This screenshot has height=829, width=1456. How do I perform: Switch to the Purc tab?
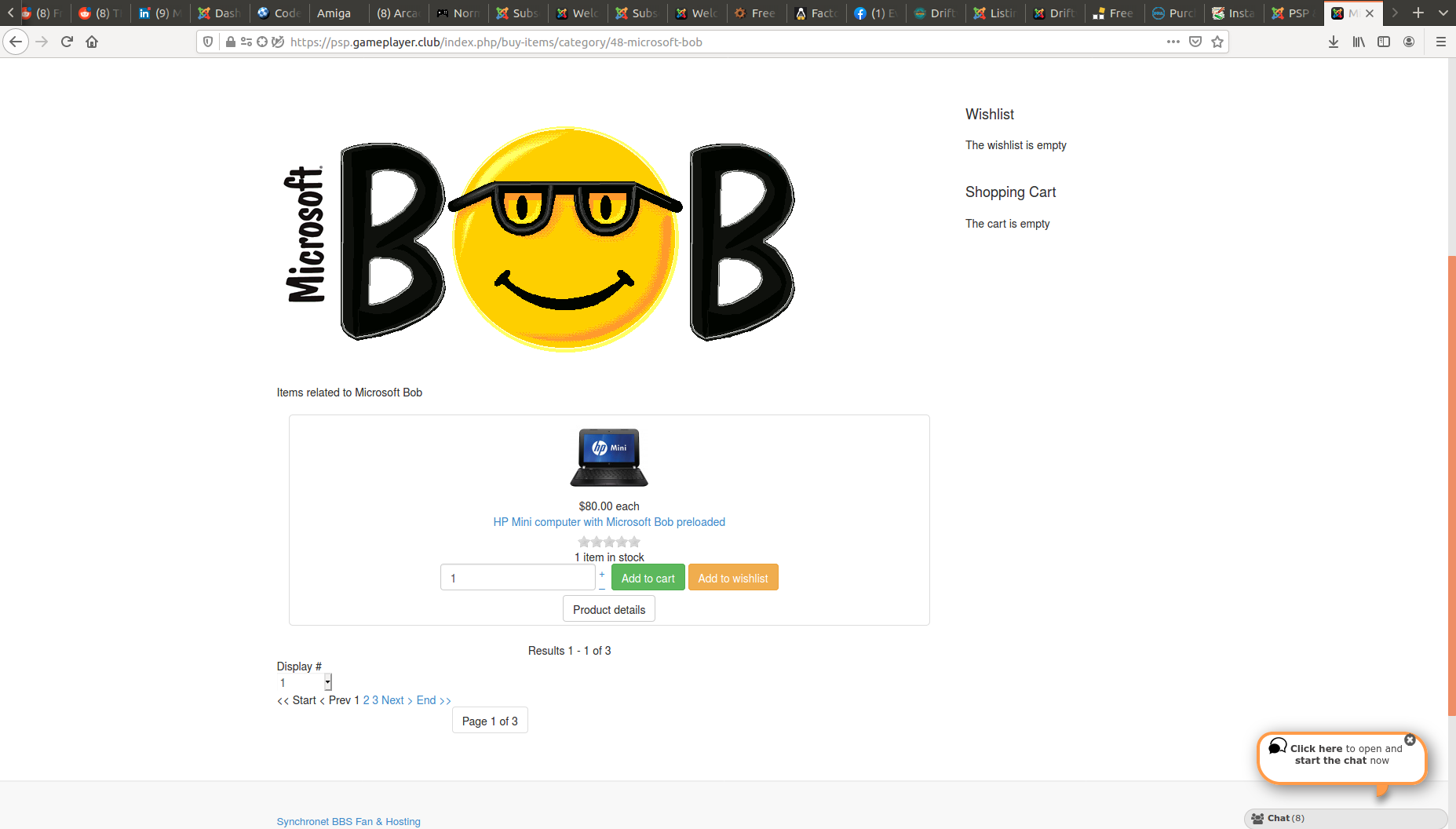coord(1174,13)
